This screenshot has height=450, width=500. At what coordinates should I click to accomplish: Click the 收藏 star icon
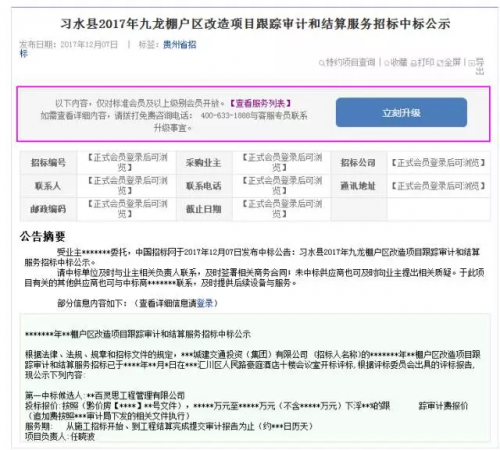pyautogui.click(x=387, y=63)
